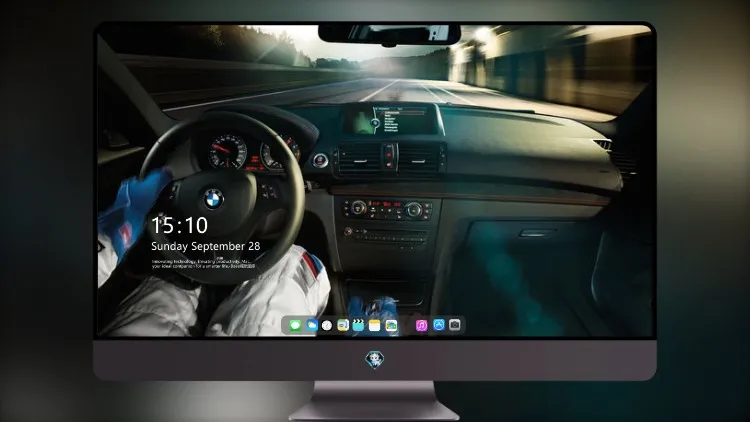Viewport: 750px width, 422px height.
Task: Open the Clock app in dock
Action: point(327,326)
